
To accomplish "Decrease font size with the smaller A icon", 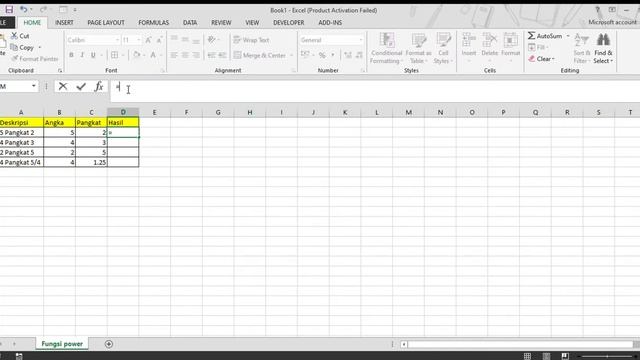I will 159,40.
